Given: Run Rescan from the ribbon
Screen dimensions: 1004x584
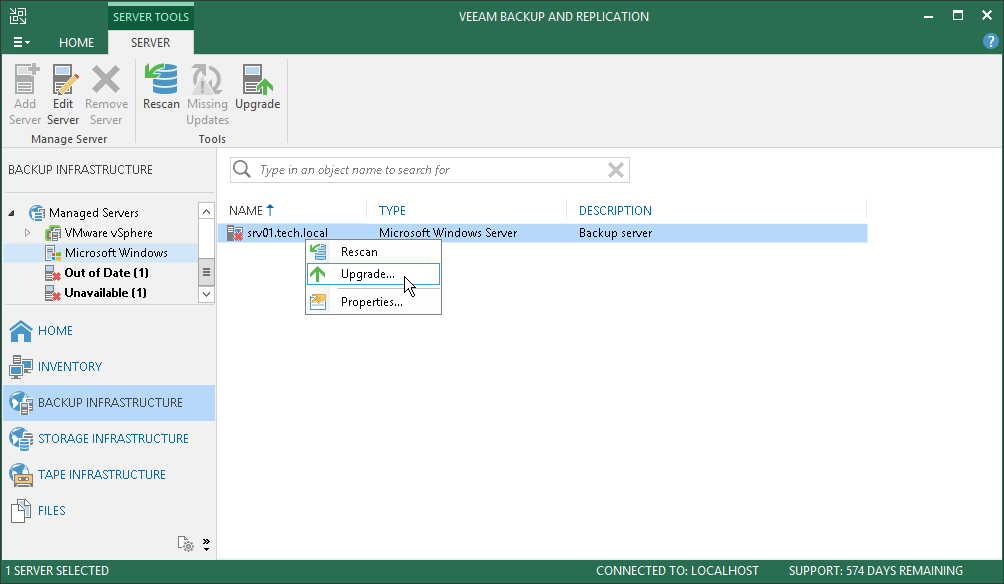Looking at the screenshot, I should pyautogui.click(x=161, y=87).
